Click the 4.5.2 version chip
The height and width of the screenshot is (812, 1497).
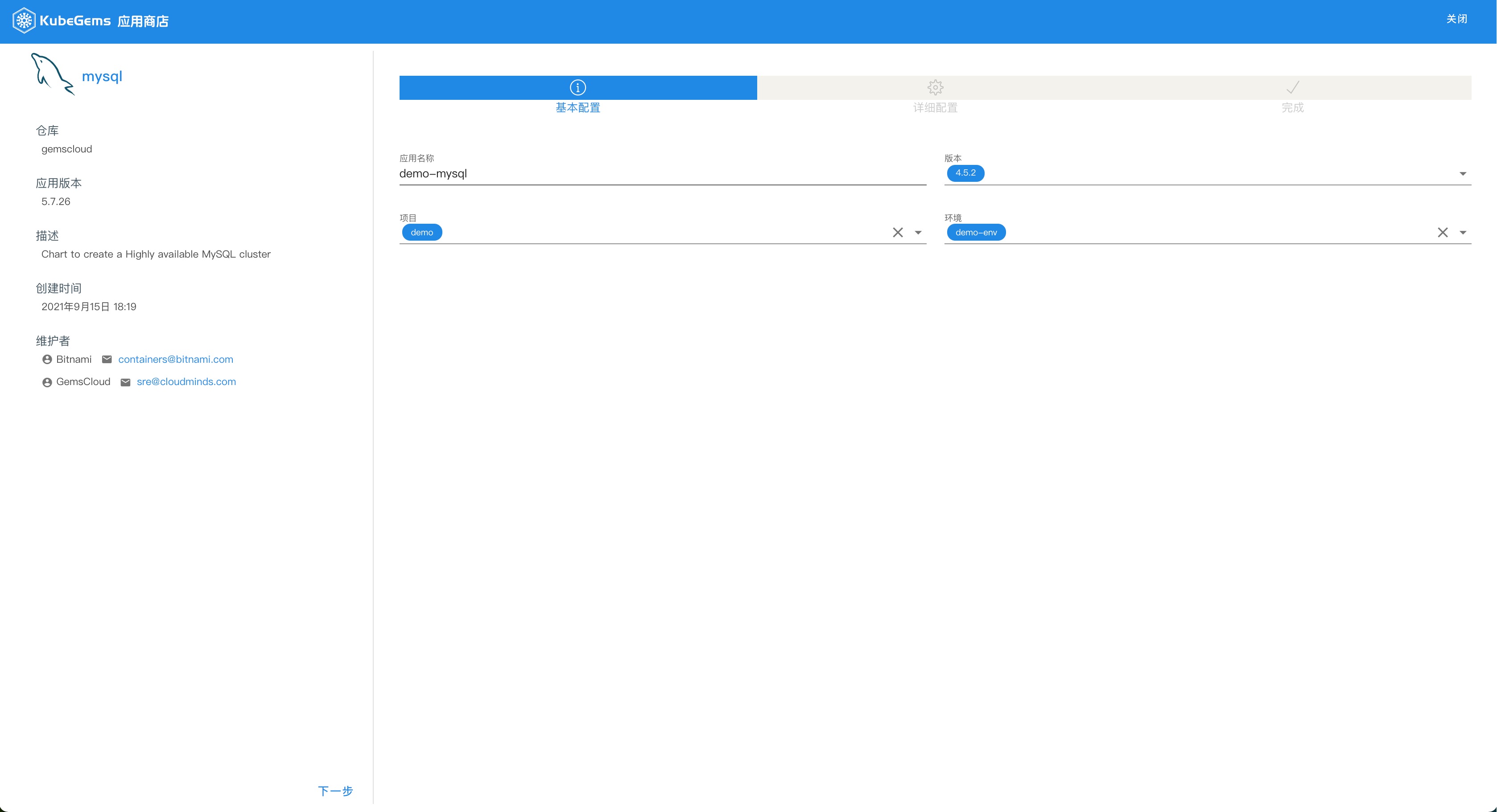[x=965, y=173]
